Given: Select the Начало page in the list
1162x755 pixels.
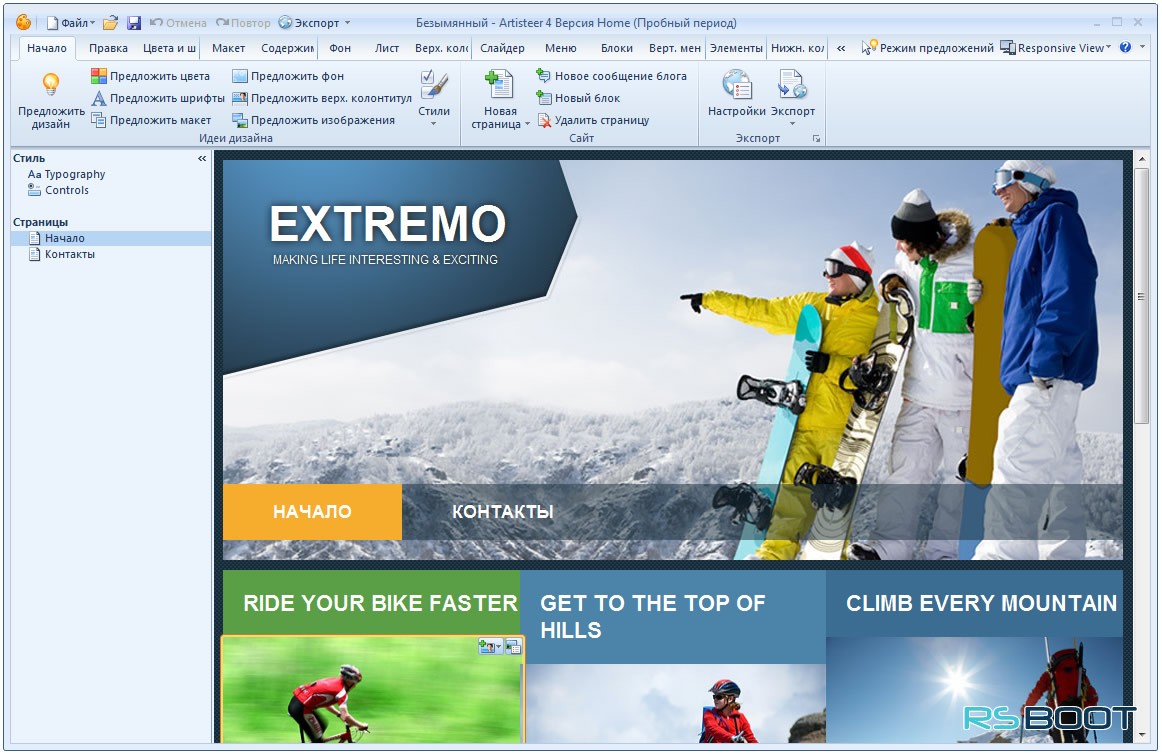Looking at the screenshot, I should tap(111, 239).
